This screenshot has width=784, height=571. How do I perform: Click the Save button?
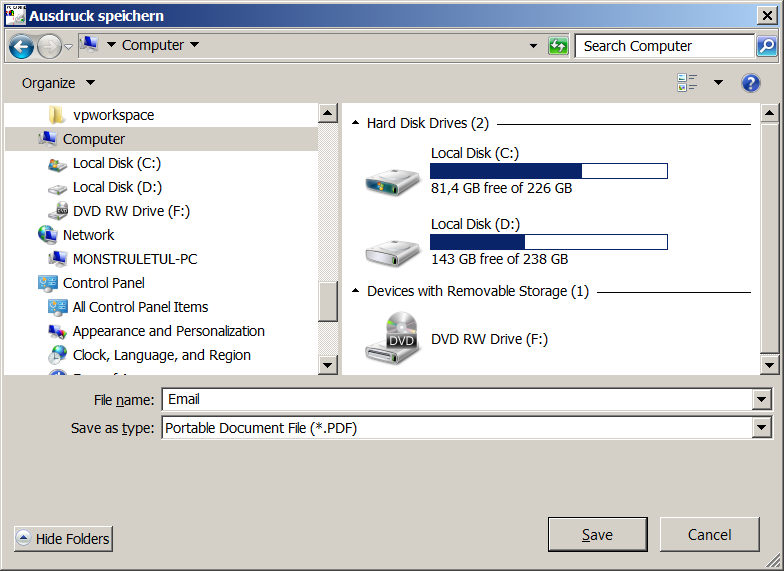pyautogui.click(x=597, y=535)
